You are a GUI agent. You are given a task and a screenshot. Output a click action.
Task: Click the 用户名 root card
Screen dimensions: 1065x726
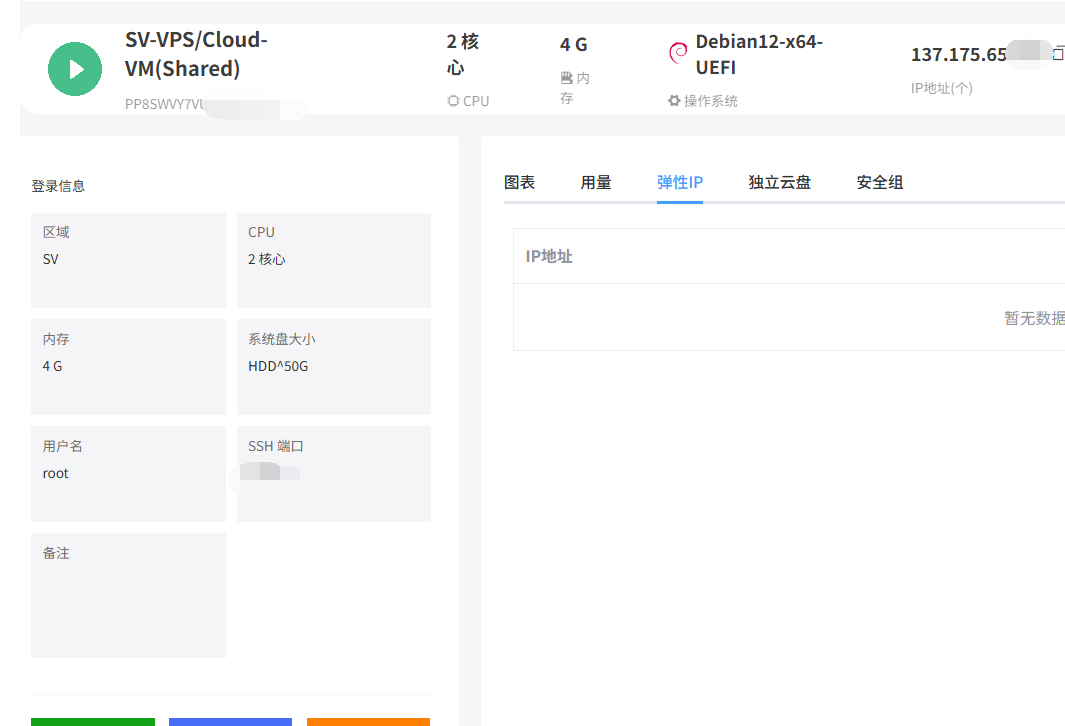click(128, 473)
